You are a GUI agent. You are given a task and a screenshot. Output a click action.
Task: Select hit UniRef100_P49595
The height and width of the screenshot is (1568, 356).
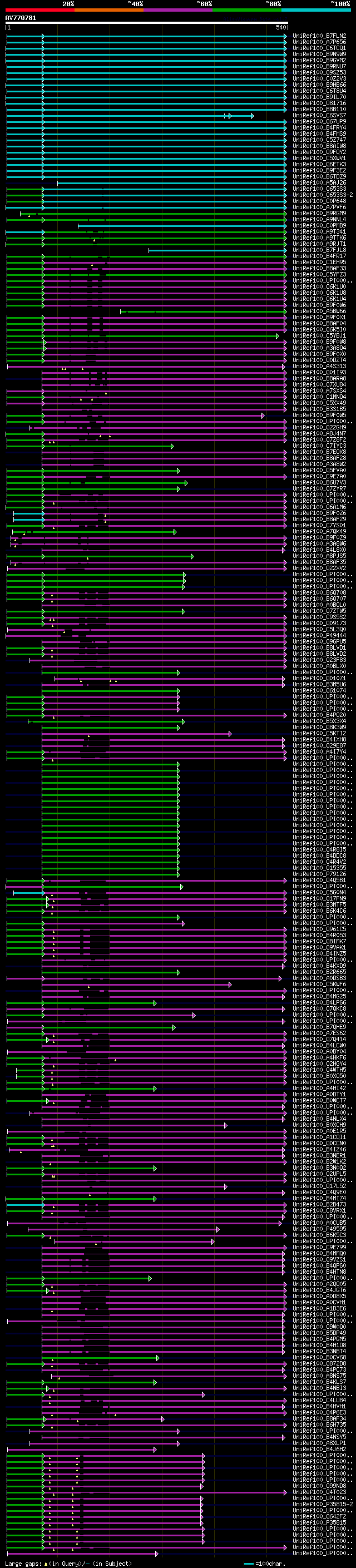(319, 1230)
